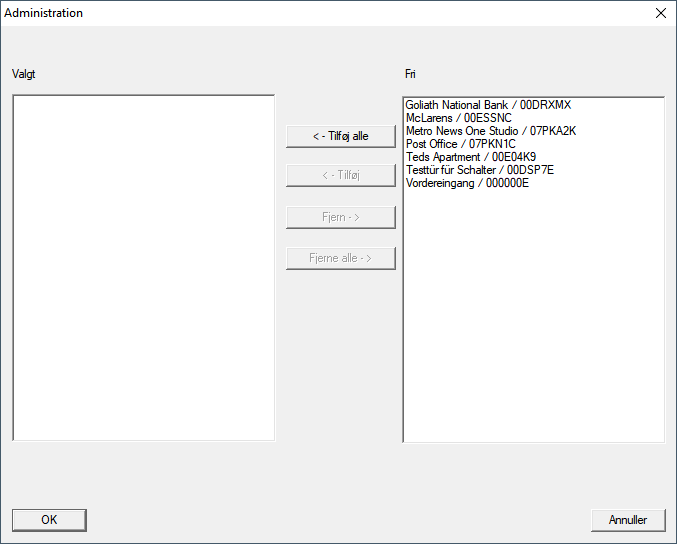
Task: Choose Teds Apartment / 00E04K9 list item
Action: tap(470, 157)
